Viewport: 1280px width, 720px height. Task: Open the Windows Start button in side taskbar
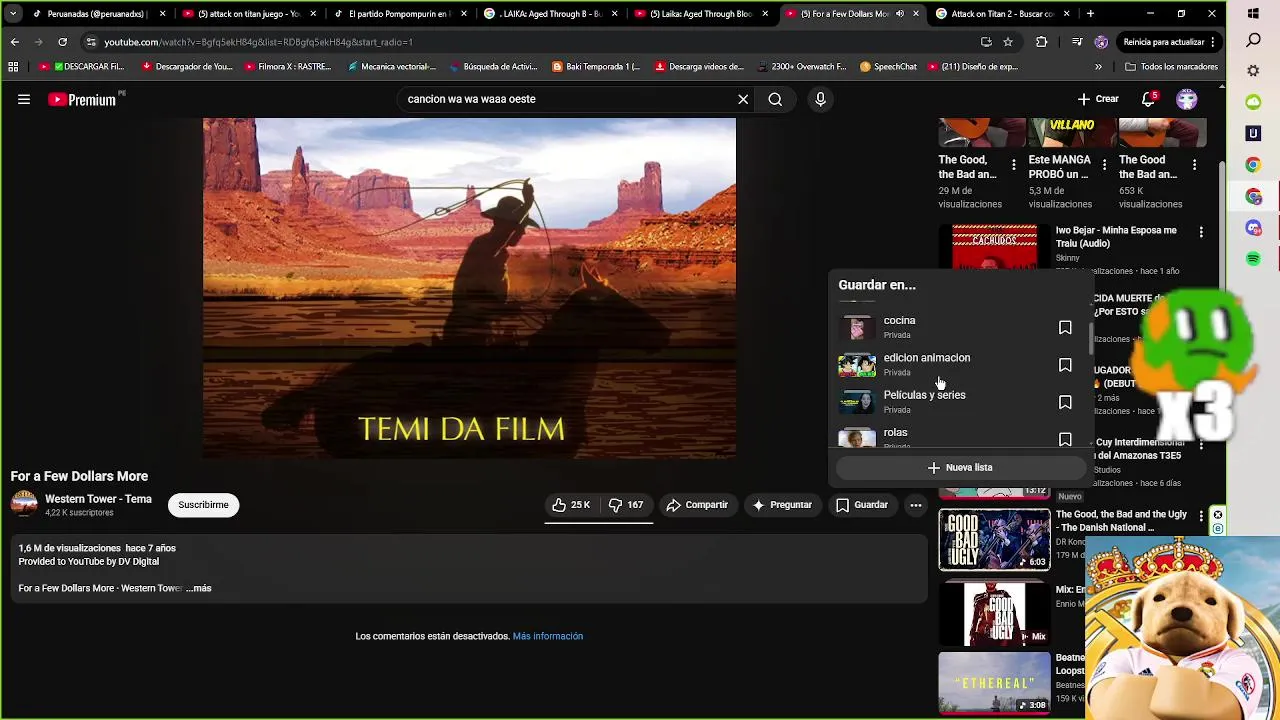1254,14
